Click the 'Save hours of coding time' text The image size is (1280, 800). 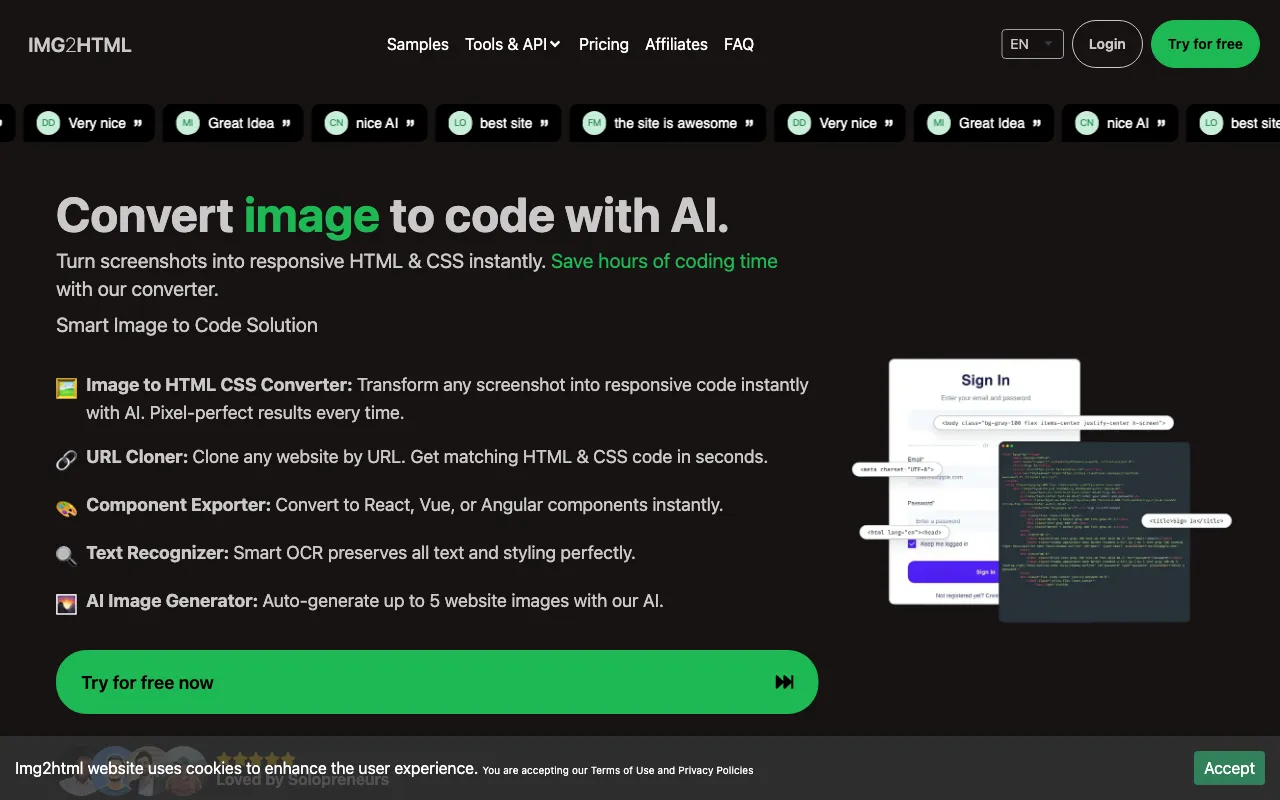pos(664,261)
